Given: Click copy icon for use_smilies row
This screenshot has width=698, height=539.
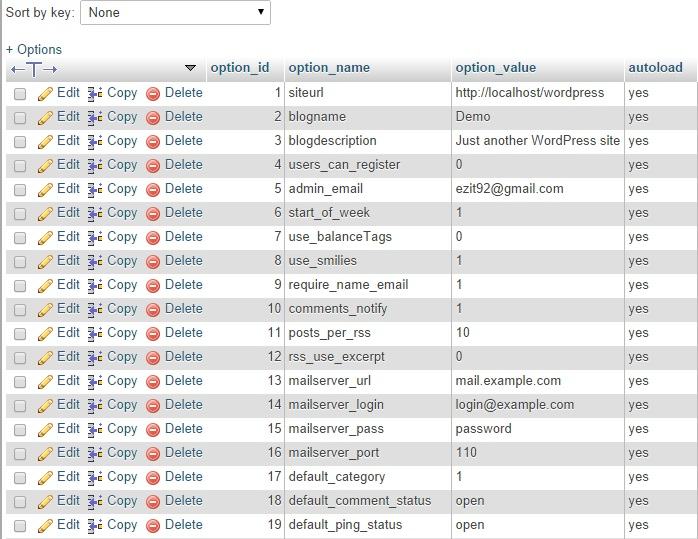Looking at the screenshot, I should coord(95,262).
